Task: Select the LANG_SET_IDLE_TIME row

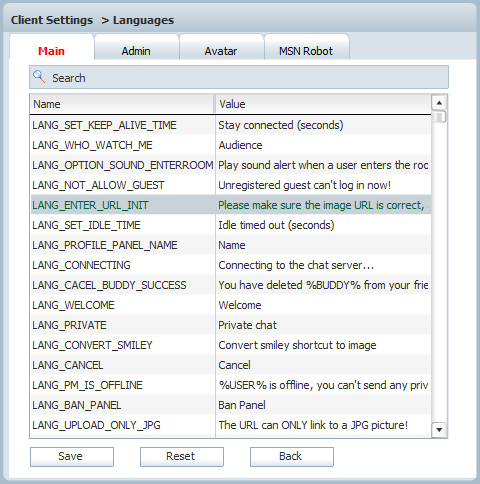Action: pos(231,225)
